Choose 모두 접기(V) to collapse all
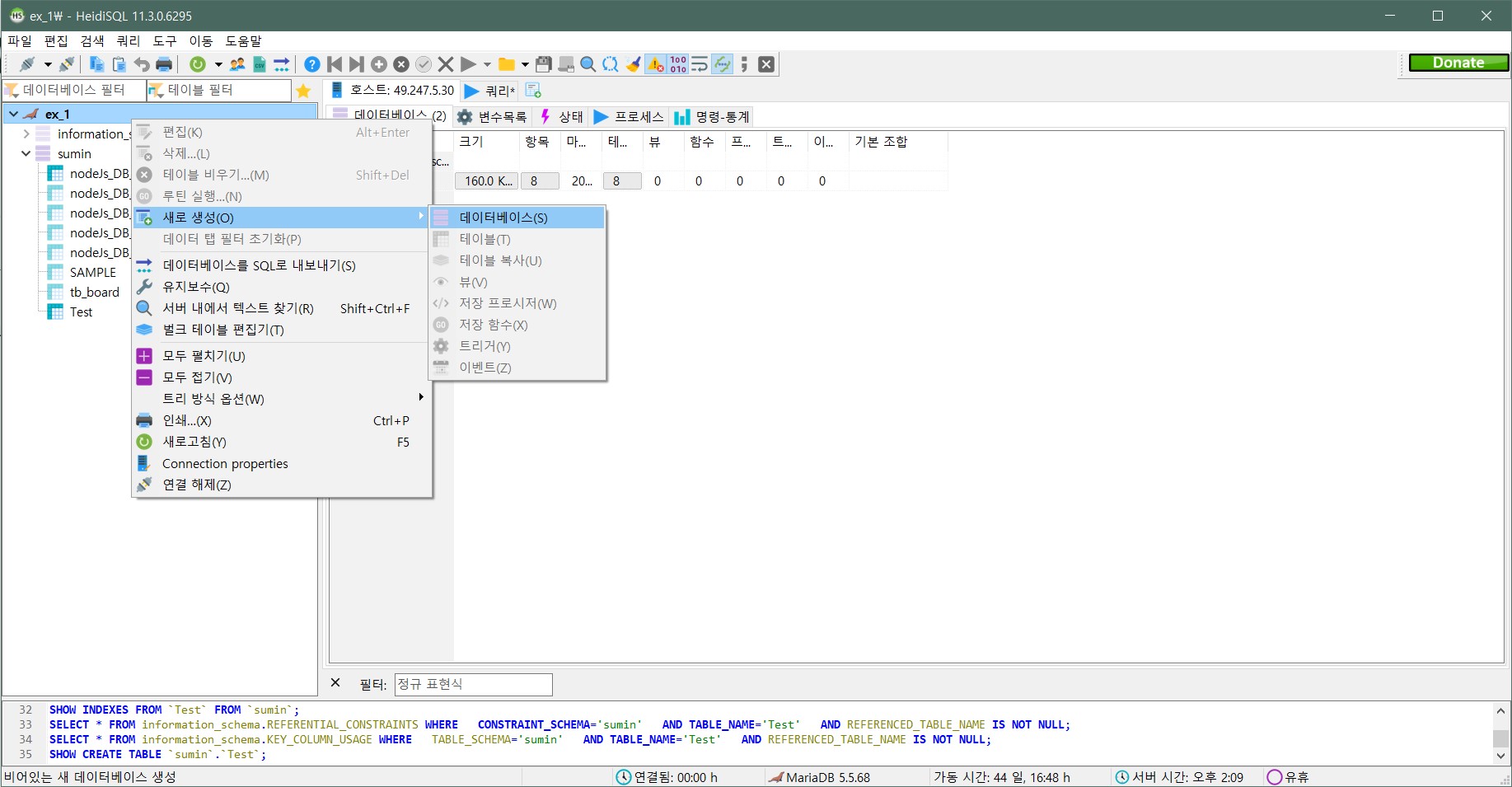Viewport: 1512px width, 787px height. [x=282, y=377]
